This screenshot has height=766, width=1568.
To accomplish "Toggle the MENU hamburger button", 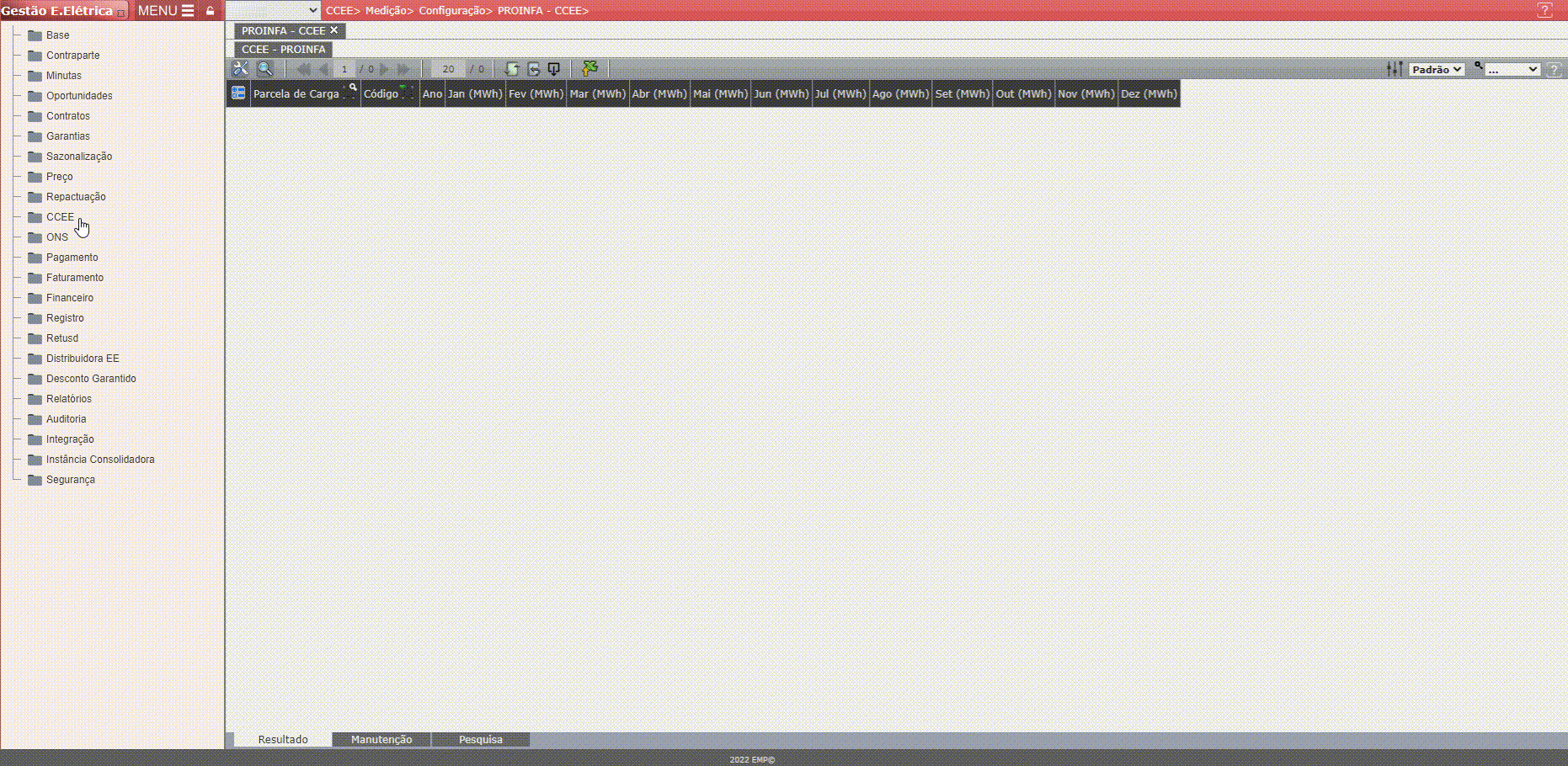I will point(166,11).
